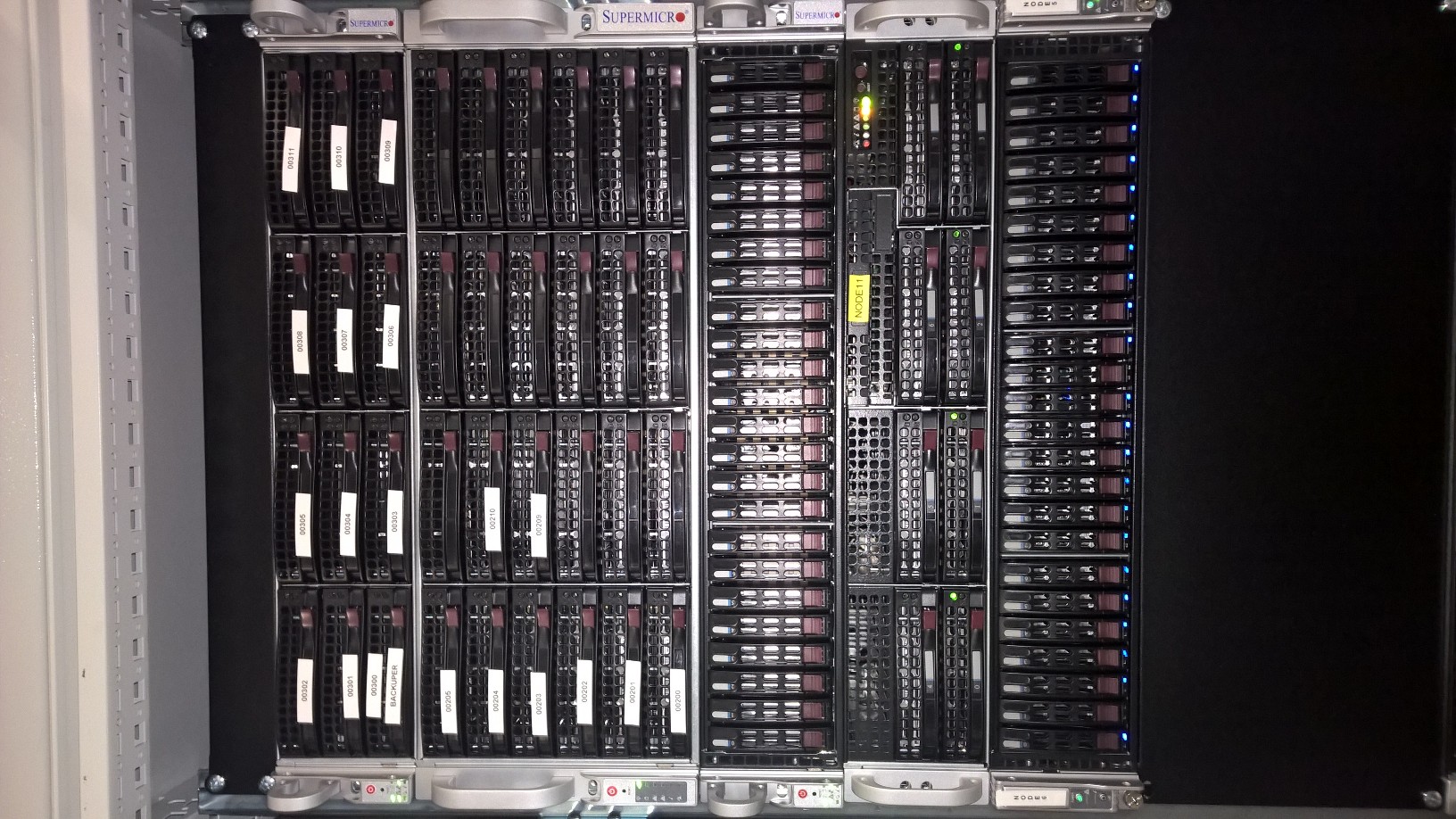Image resolution: width=1456 pixels, height=819 pixels.
Task: Select the drive bay labeled 00205
Action: click(447, 700)
